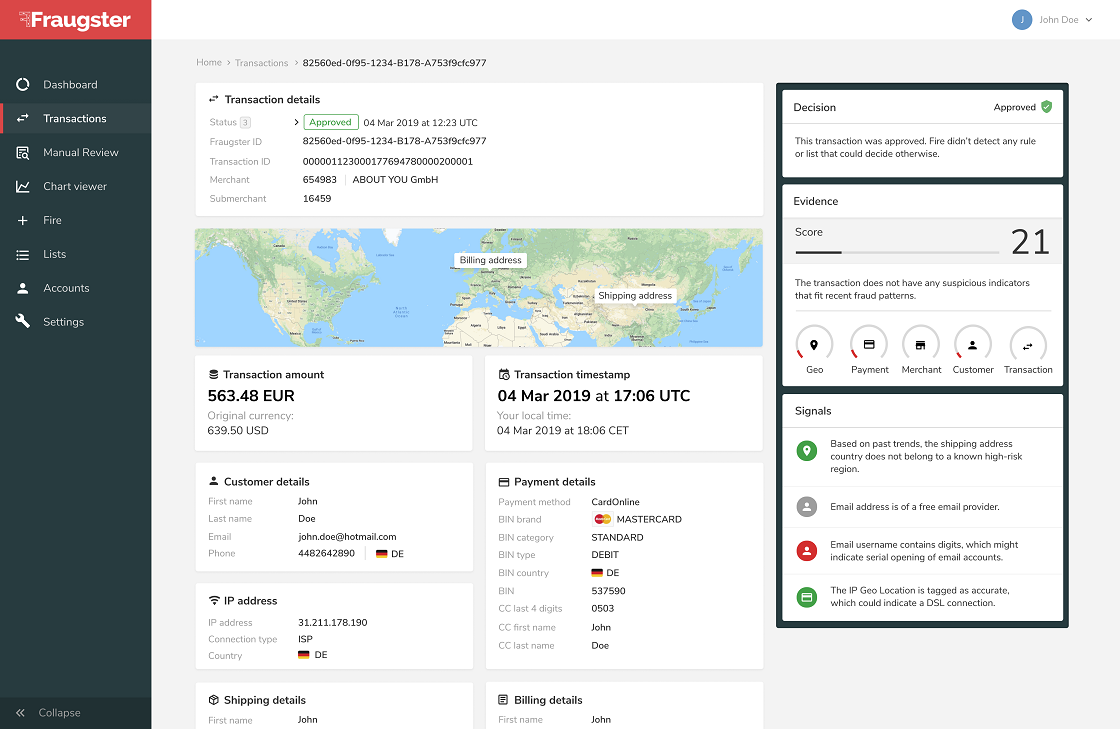The image size is (1120, 729).
Task: Click the Merchant evidence gauge icon
Action: click(x=921, y=345)
